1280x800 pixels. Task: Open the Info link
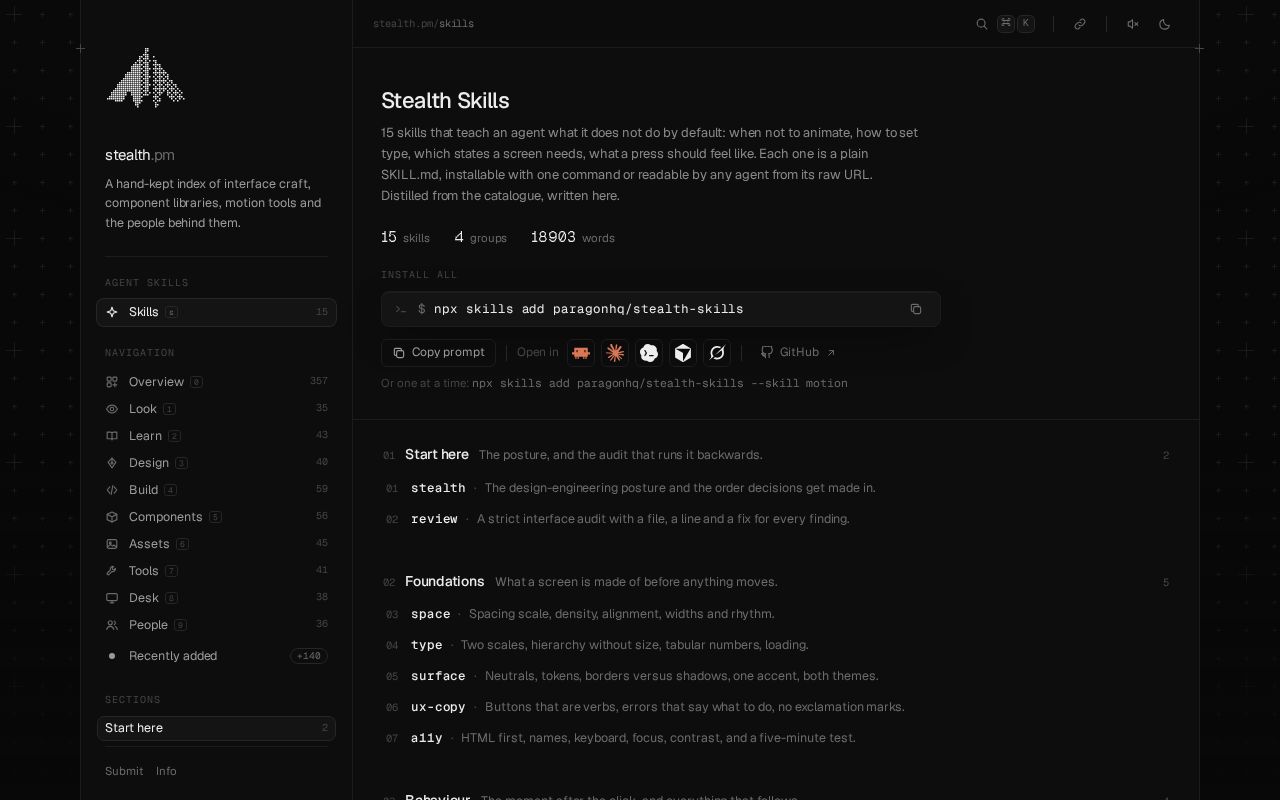tap(166, 771)
